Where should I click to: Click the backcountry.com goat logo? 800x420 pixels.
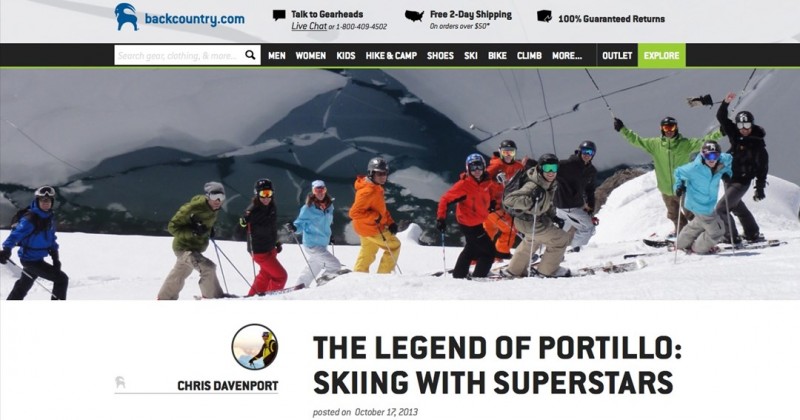point(126,17)
